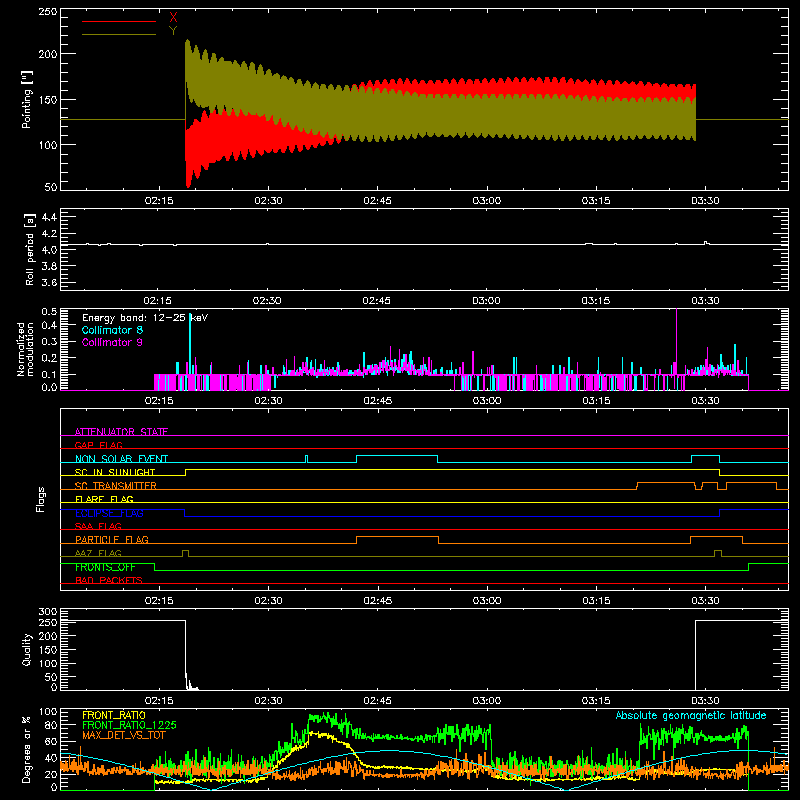Click the 03:00 tick under modulation plot

(x=487, y=401)
